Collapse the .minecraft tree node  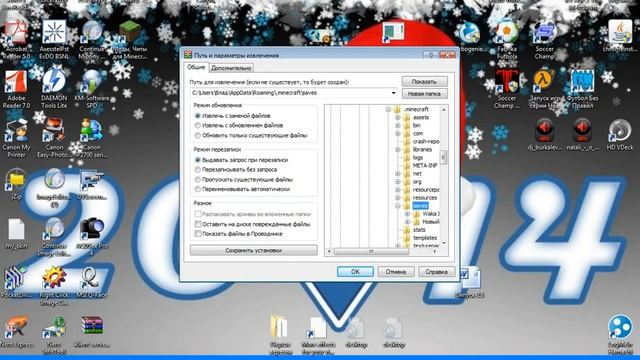click(x=388, y=109)
